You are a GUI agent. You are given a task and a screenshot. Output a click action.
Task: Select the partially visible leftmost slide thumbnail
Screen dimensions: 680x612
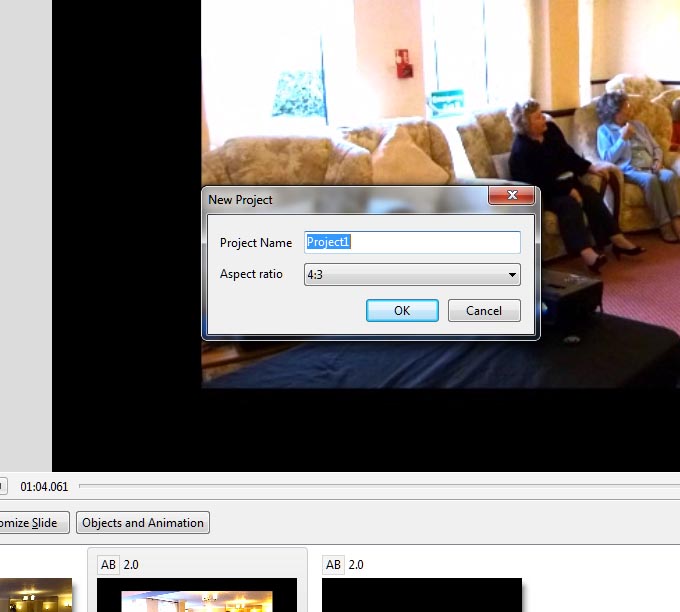[x=36, y=596]
